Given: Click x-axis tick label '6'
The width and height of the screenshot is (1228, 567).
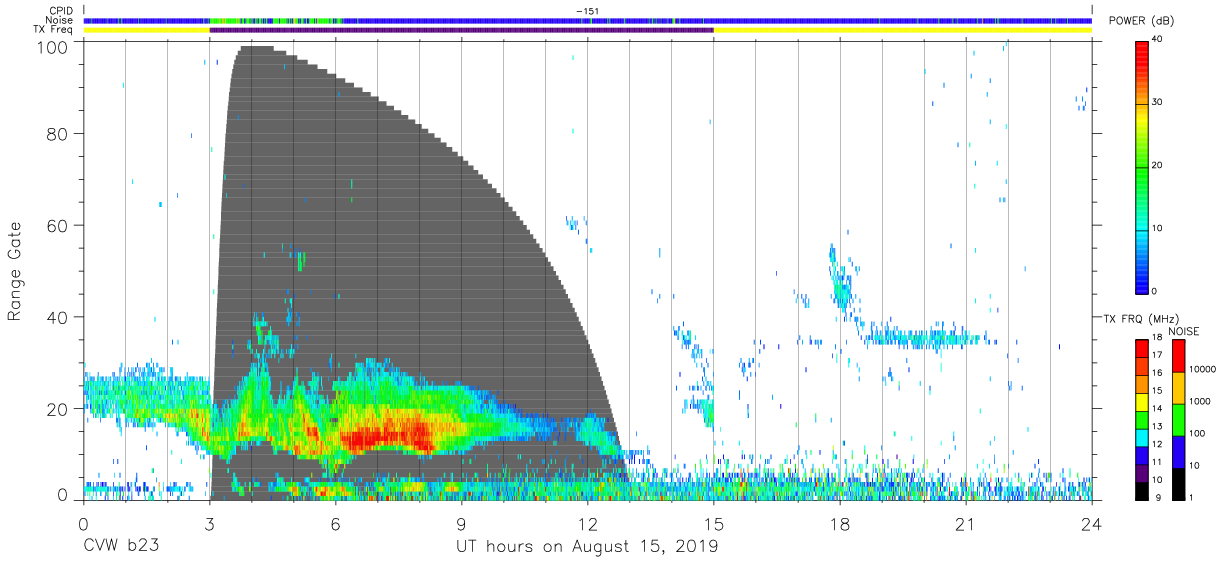Looking at the screenshot, I should (335, 524).
